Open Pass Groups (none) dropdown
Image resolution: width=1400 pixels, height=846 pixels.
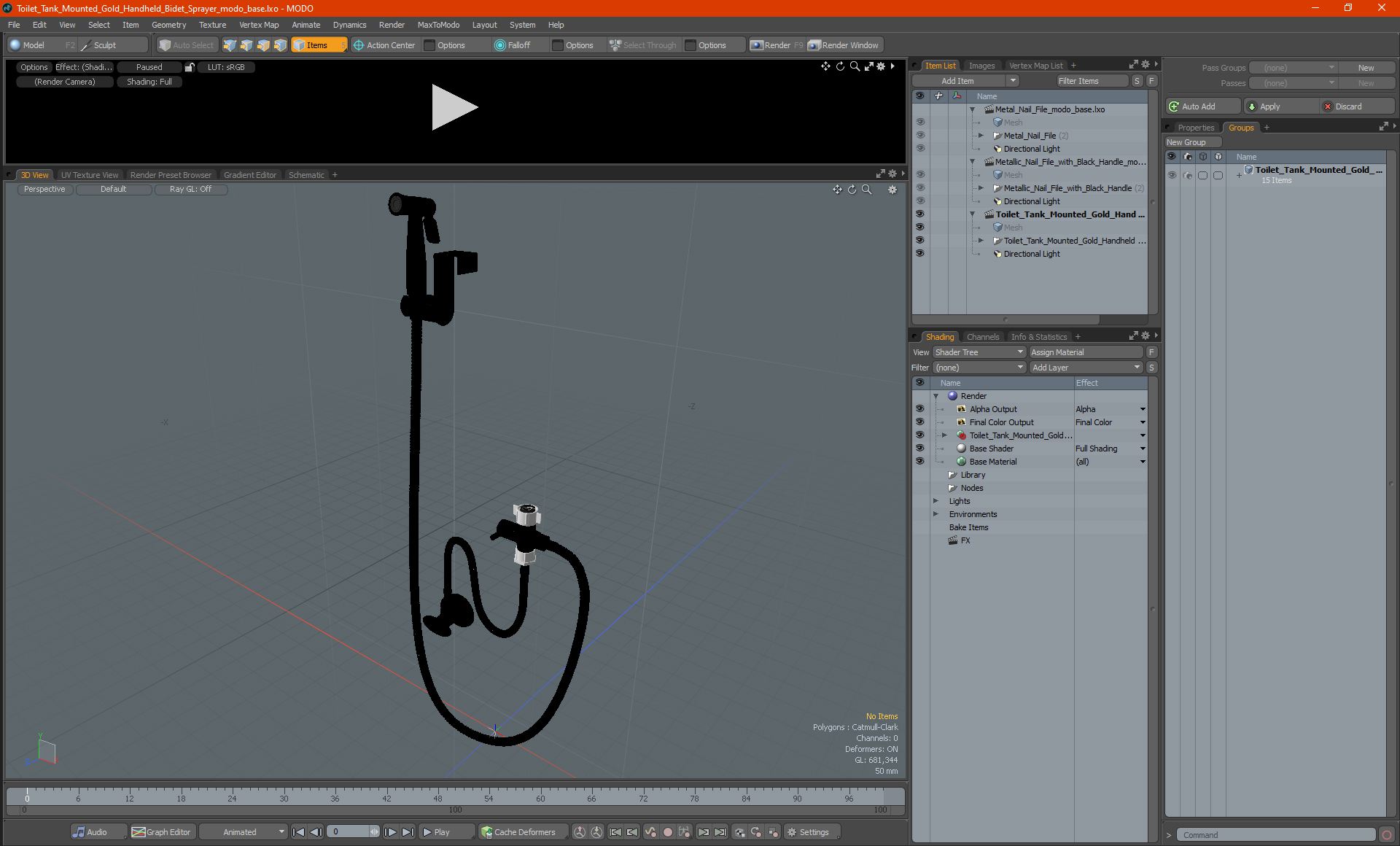tap(1293, 68)
